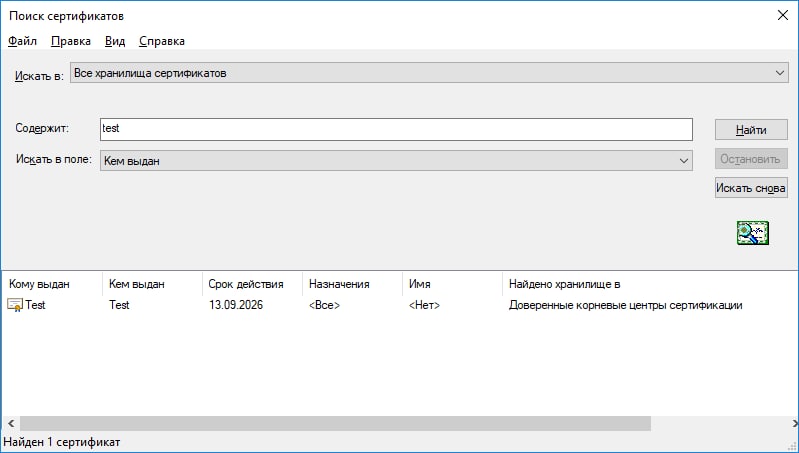Open the Правка menu
This screenshot has height=453, width=799.
(x=71, y=41)
